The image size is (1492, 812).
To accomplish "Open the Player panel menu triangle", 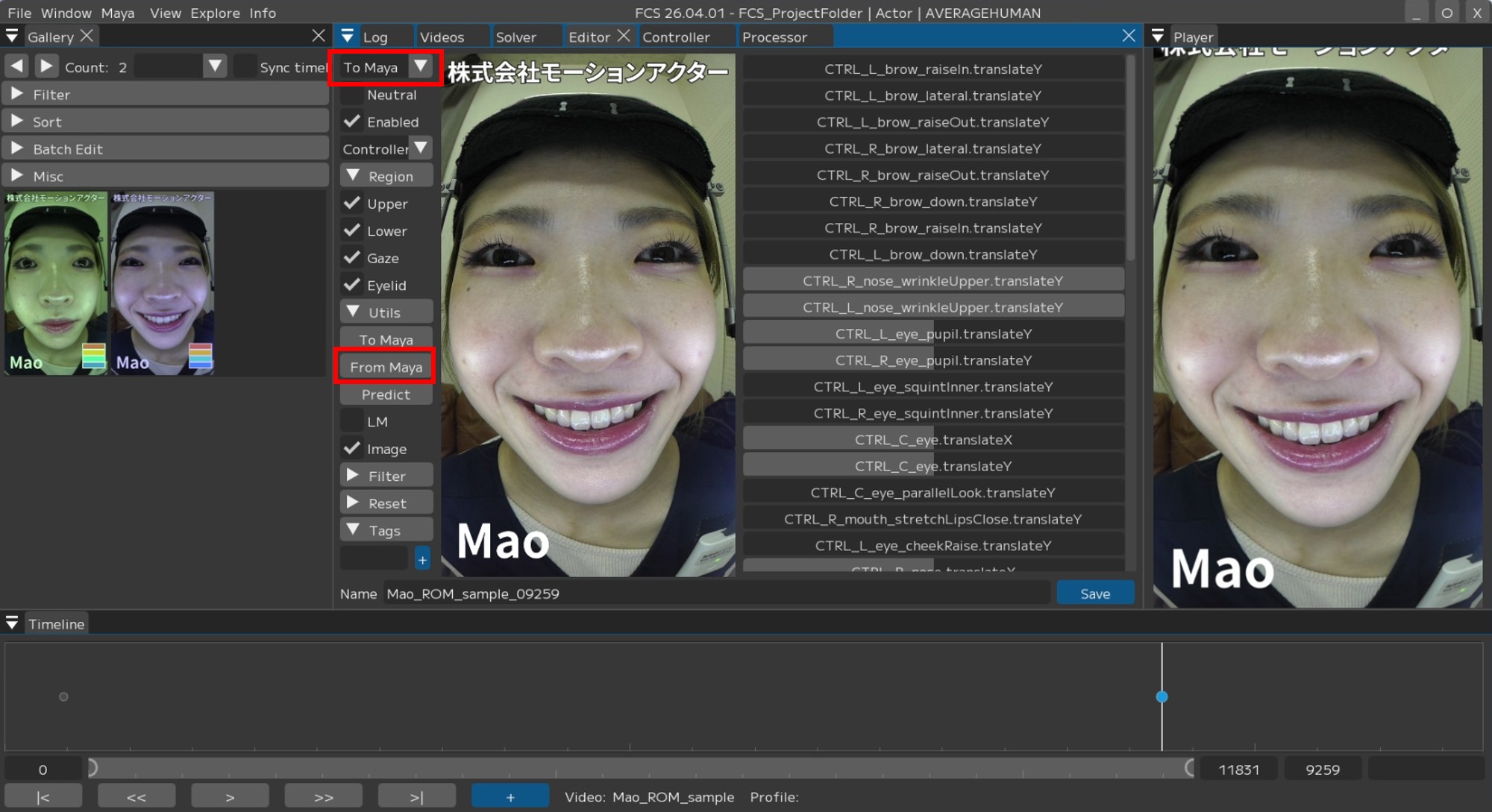I will click(x=1158, y=36).
